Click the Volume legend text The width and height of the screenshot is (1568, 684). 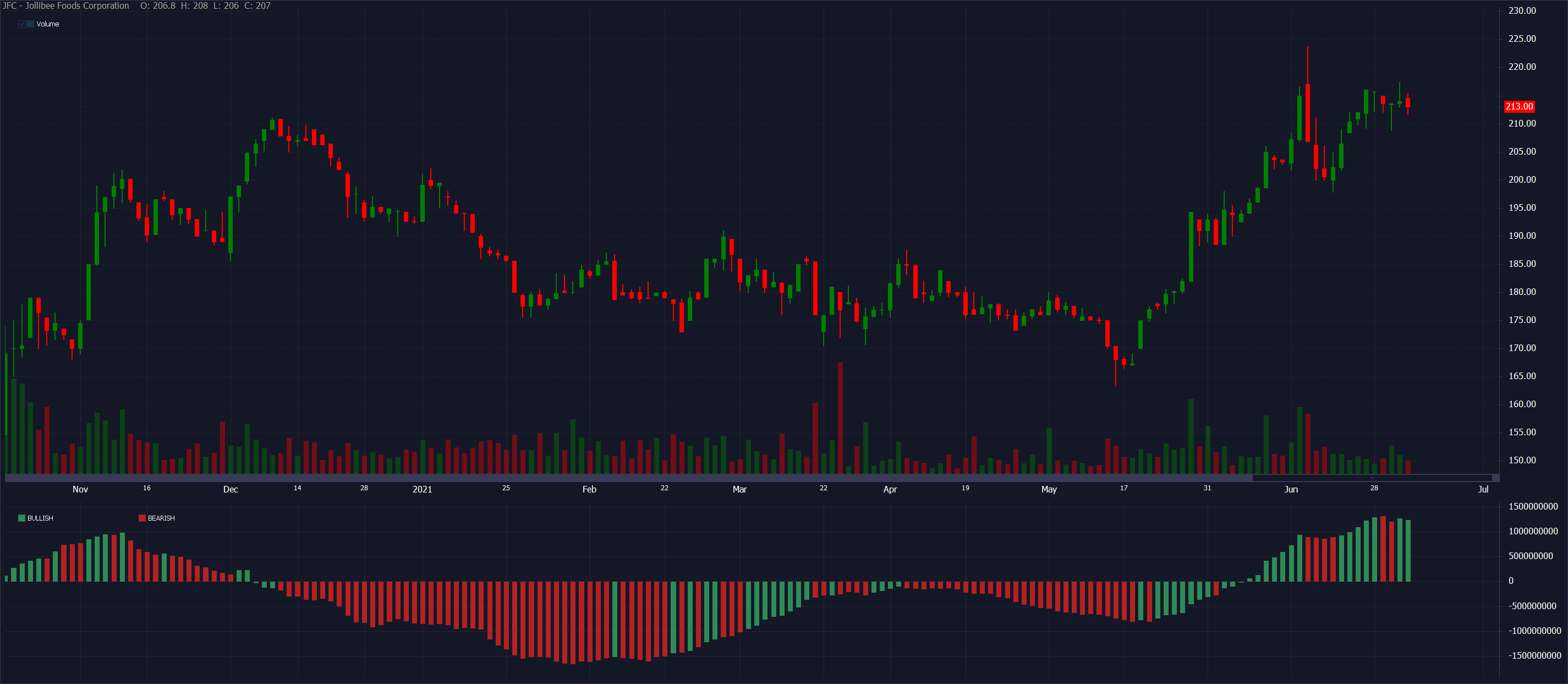47,24
